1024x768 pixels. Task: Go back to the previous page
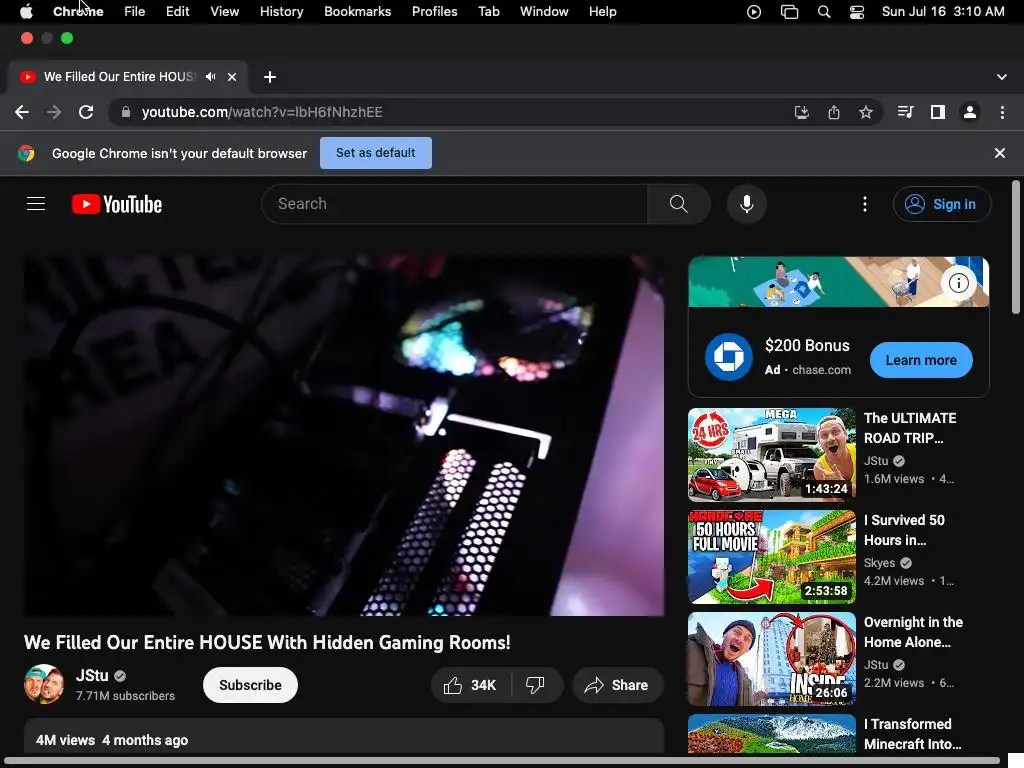coord(22,112)
